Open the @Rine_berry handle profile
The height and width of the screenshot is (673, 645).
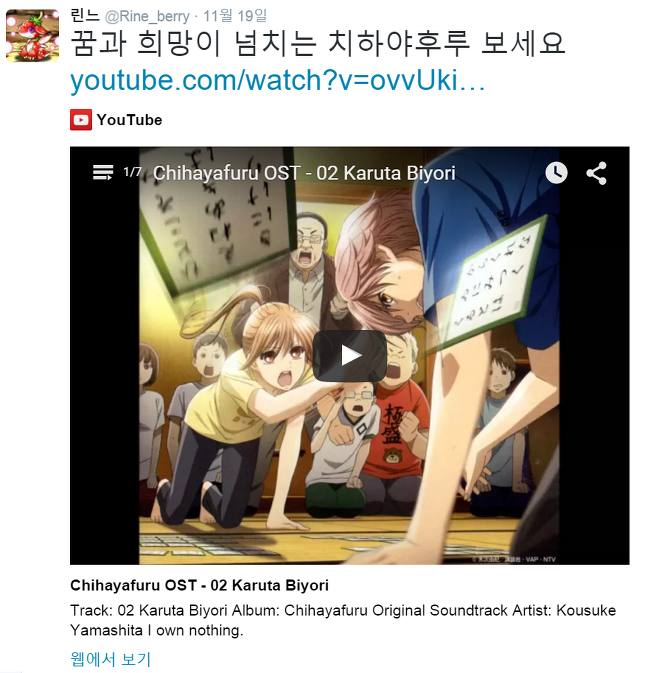147,16
